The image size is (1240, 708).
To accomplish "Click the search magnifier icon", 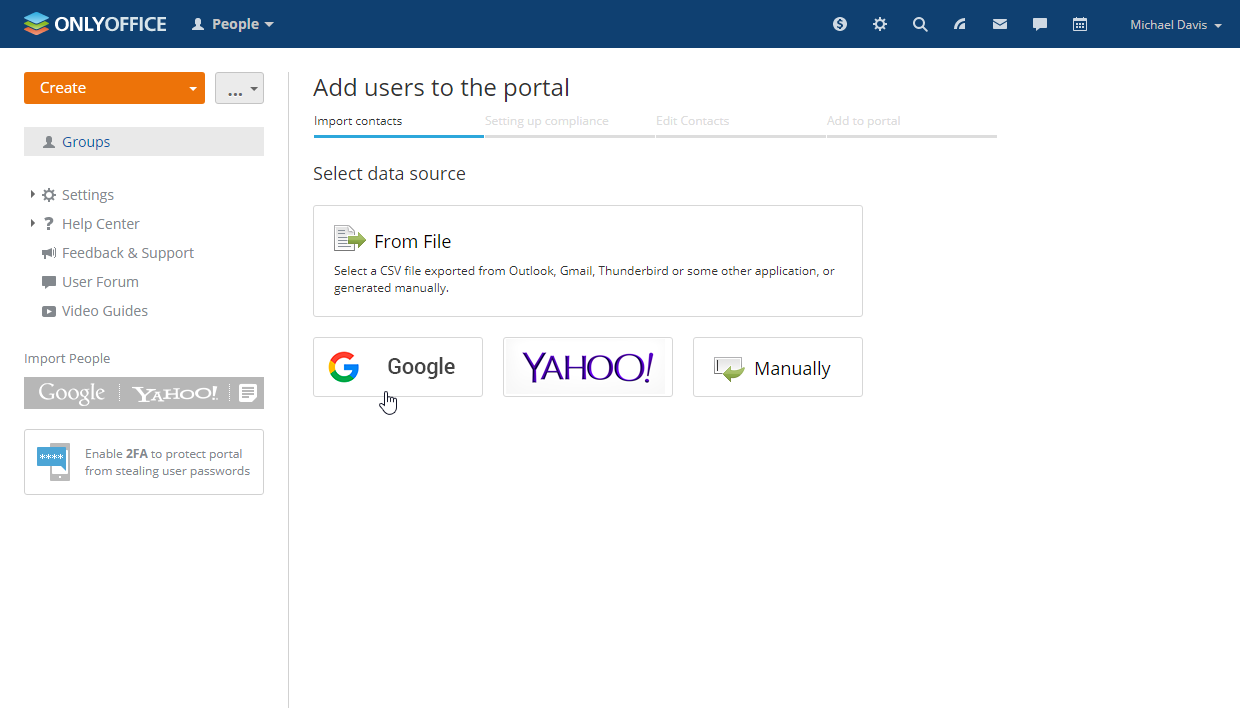I will 920,24.
